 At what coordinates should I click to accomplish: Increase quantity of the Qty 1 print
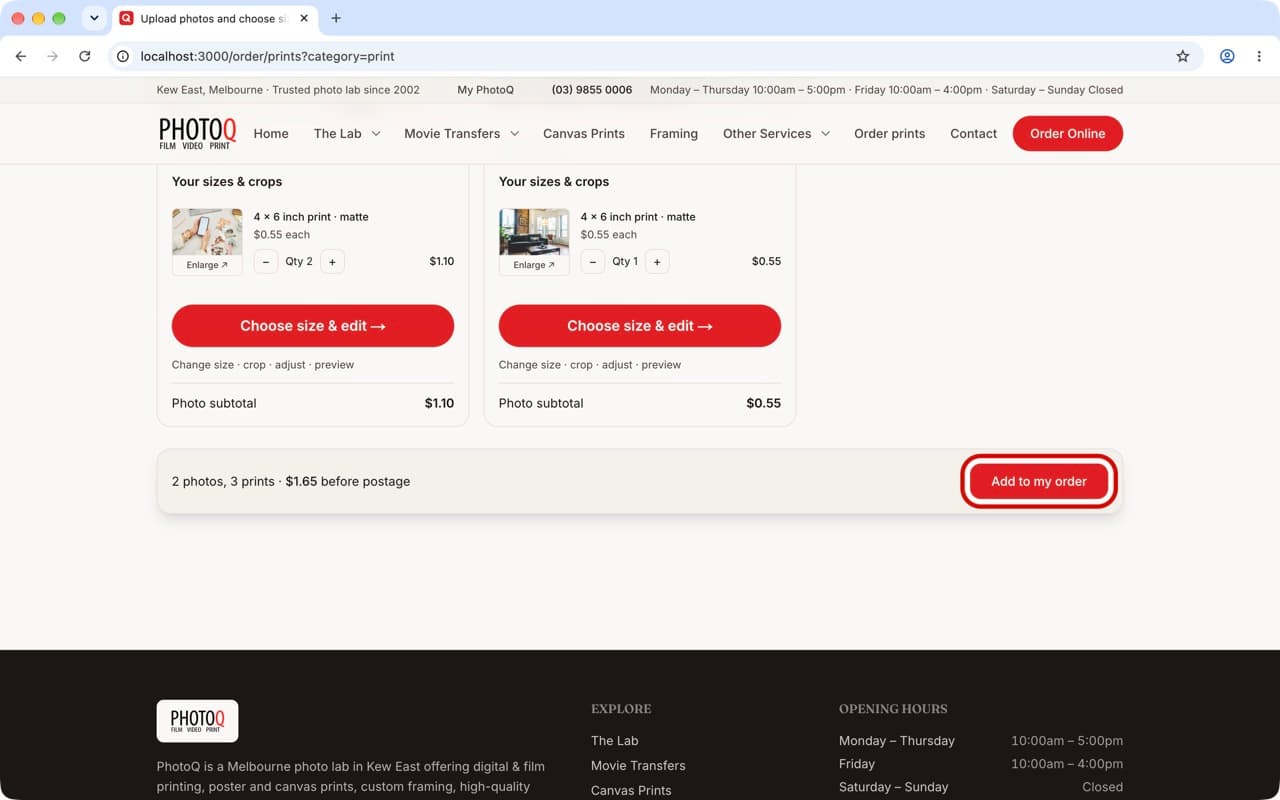tap(657, 262)
